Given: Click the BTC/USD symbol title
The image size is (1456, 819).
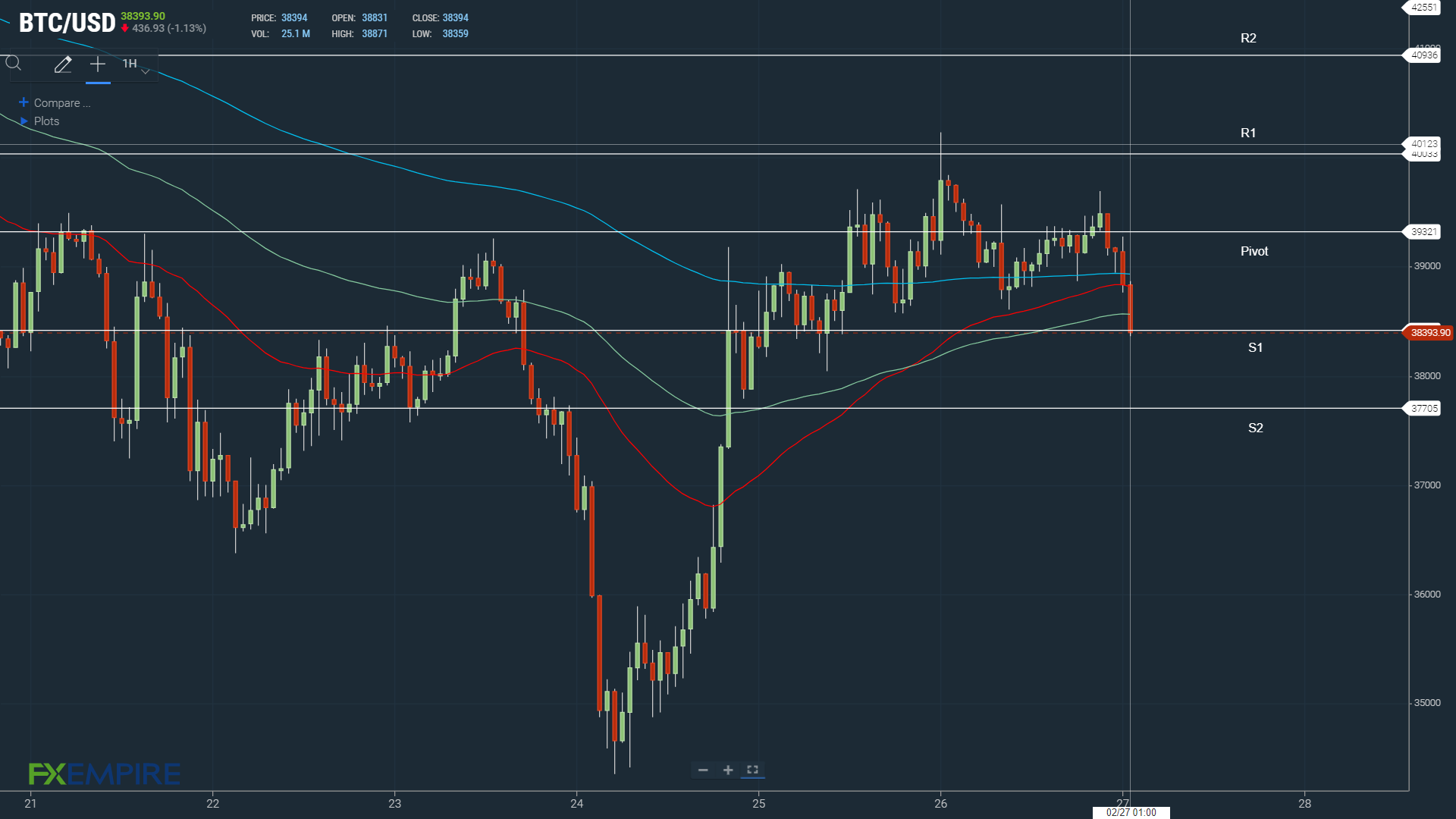Looking at the screenshot, I should coord(67,23).
